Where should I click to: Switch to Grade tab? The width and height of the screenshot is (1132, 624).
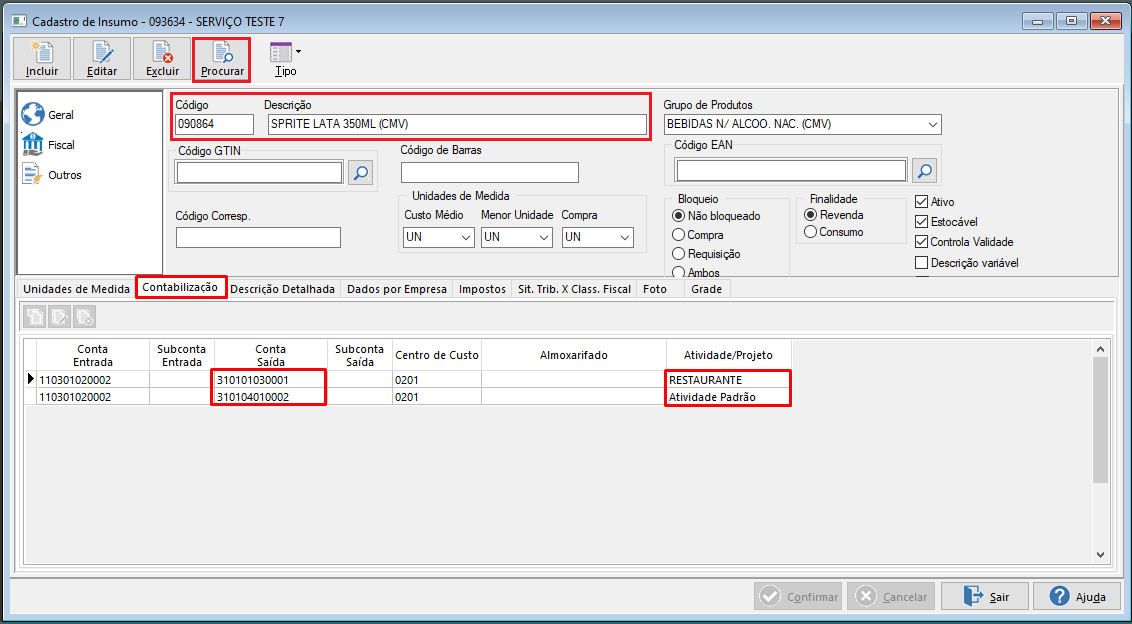[x=707, y=289]
